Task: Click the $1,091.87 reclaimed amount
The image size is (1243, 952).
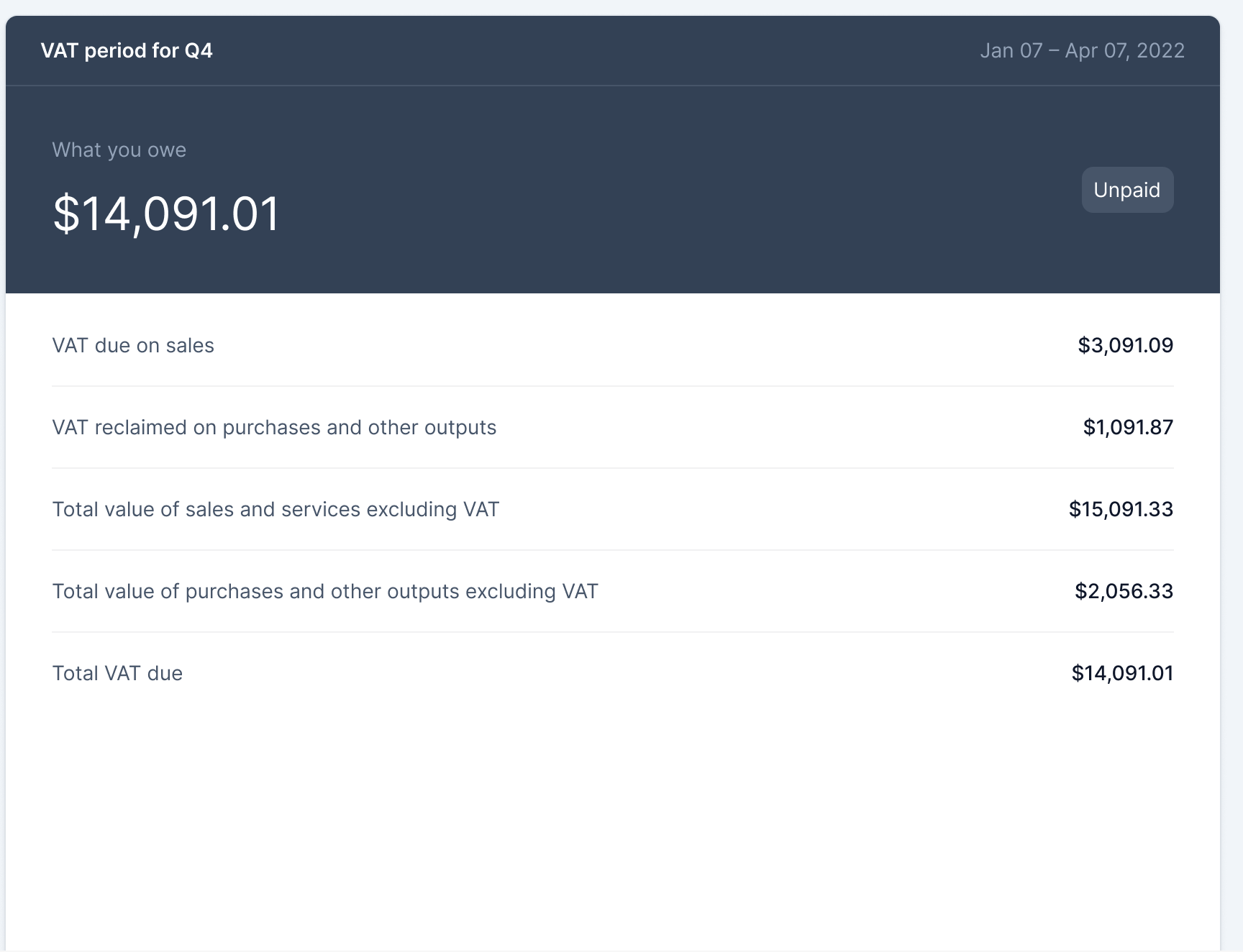Action: click(1128, 427)
